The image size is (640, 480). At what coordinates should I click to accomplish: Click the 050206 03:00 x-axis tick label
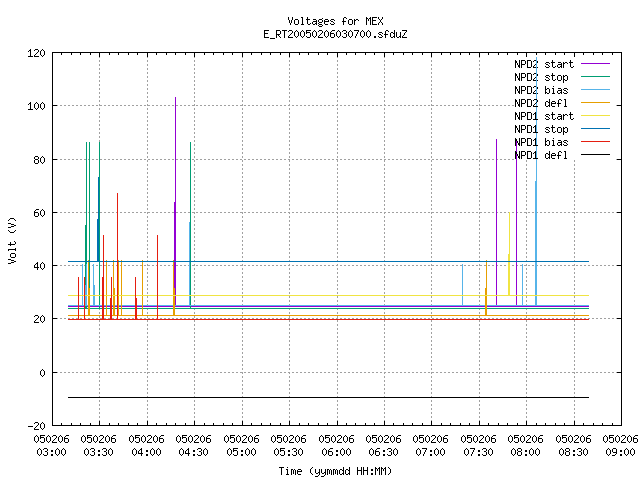coord(51,446)
